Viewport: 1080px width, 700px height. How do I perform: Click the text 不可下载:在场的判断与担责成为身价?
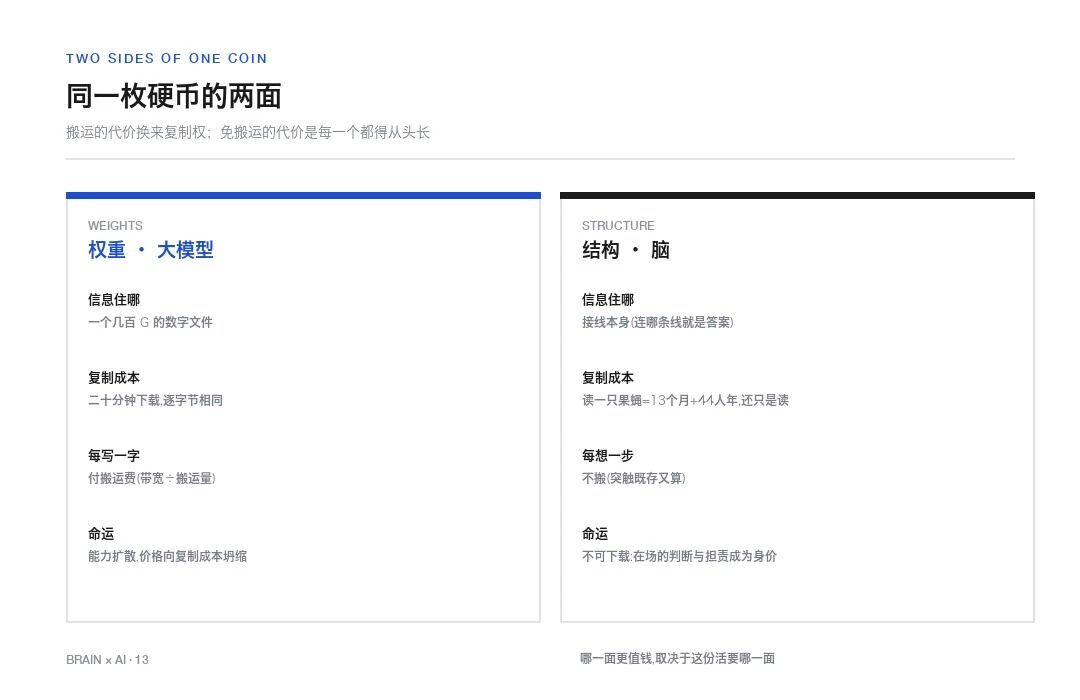pos(679,556)
